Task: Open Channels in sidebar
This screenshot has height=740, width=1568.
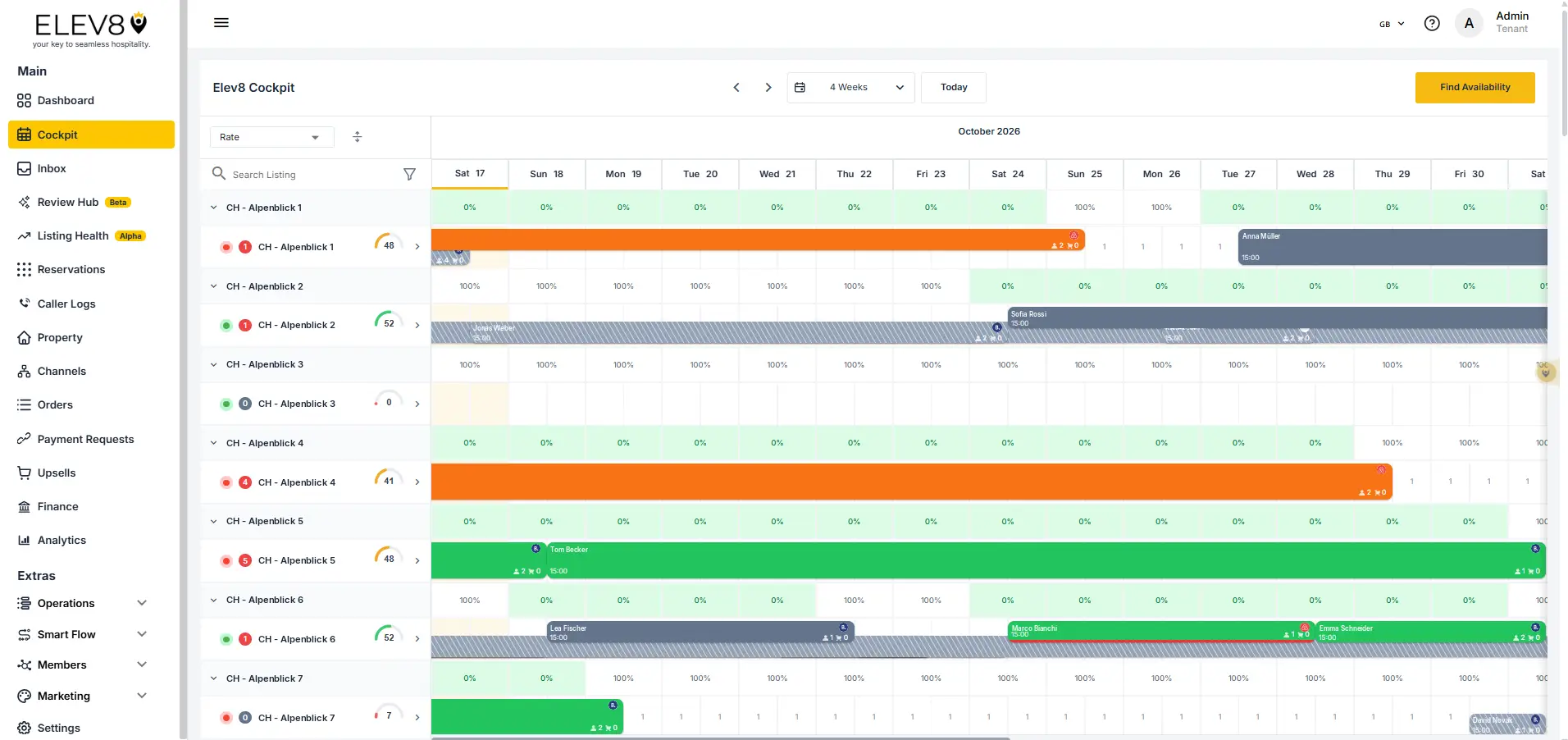Action: 91,371
